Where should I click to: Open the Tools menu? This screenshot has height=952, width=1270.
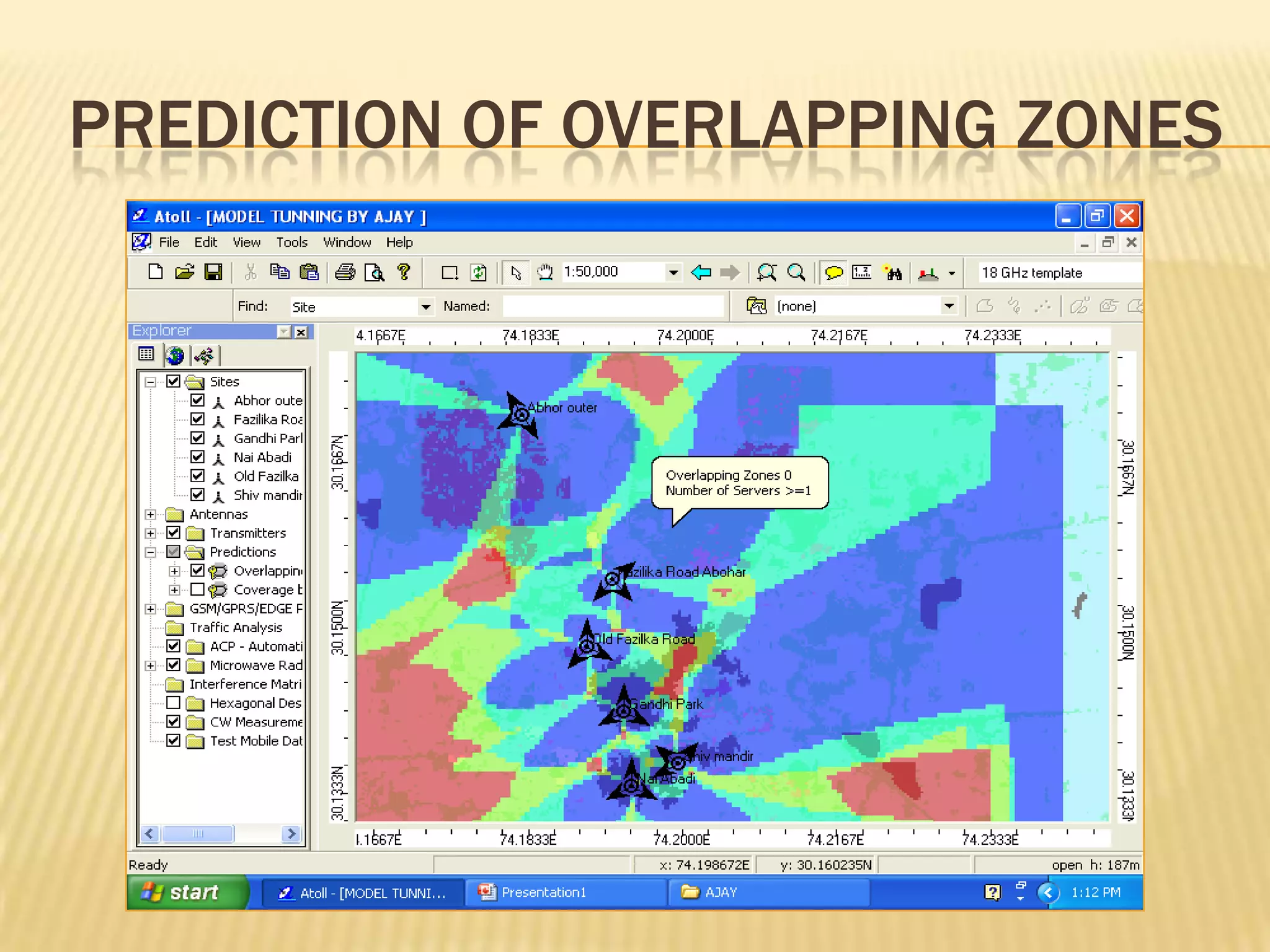tap(291, 242)
